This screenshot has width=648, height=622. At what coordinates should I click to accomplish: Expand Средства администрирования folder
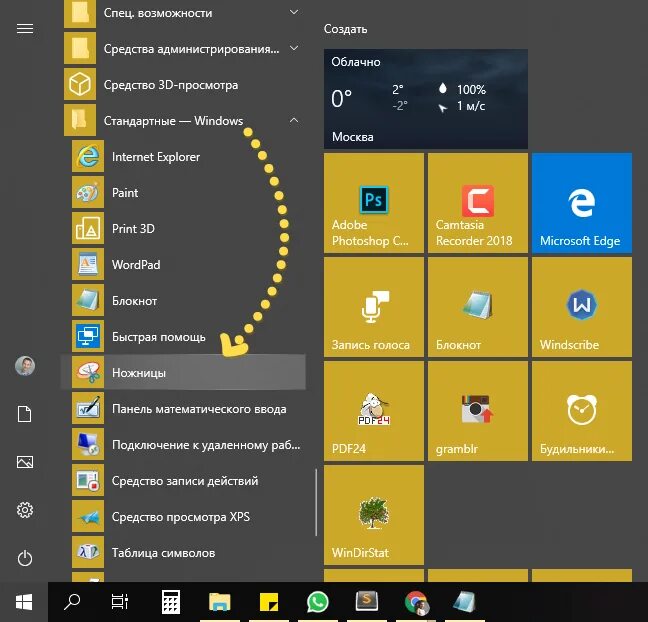184,49
